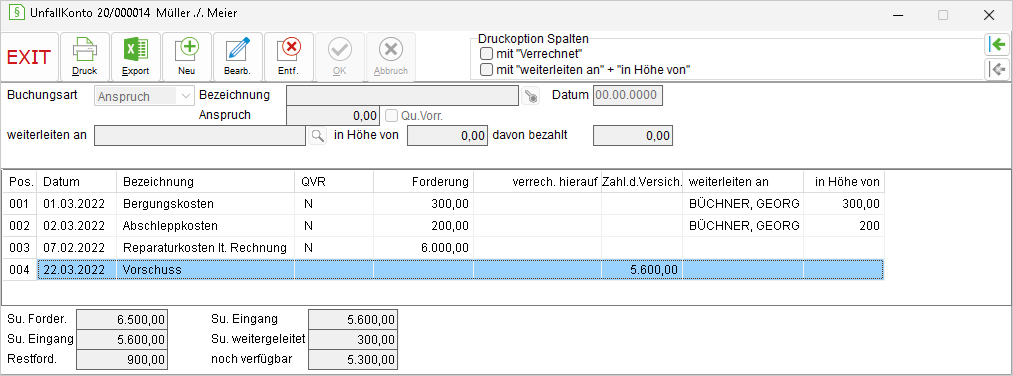Enable the mit "Verrechnet" print option
1013x376 pixels.
tap(486, 53)
